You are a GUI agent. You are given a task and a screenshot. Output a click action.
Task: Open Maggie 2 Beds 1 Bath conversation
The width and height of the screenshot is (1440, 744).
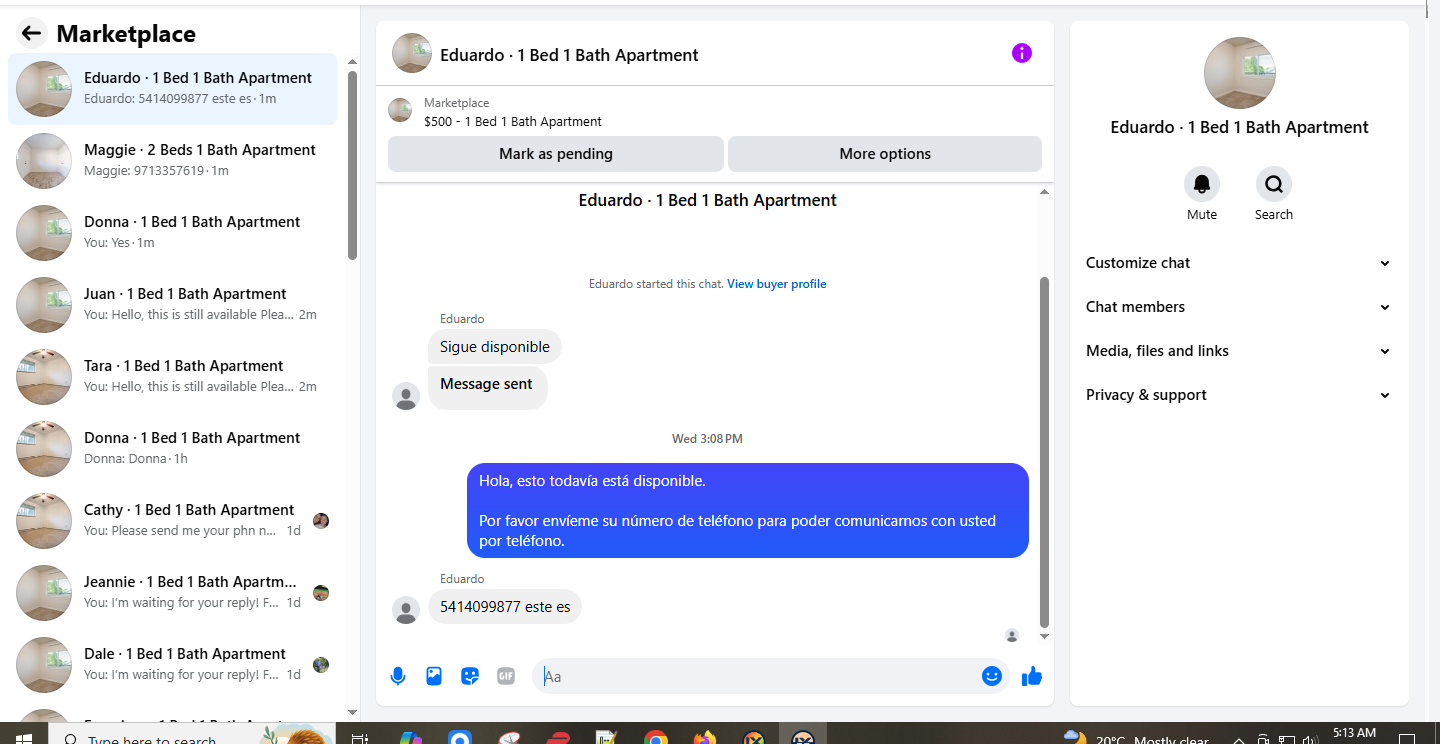point(172,161)
